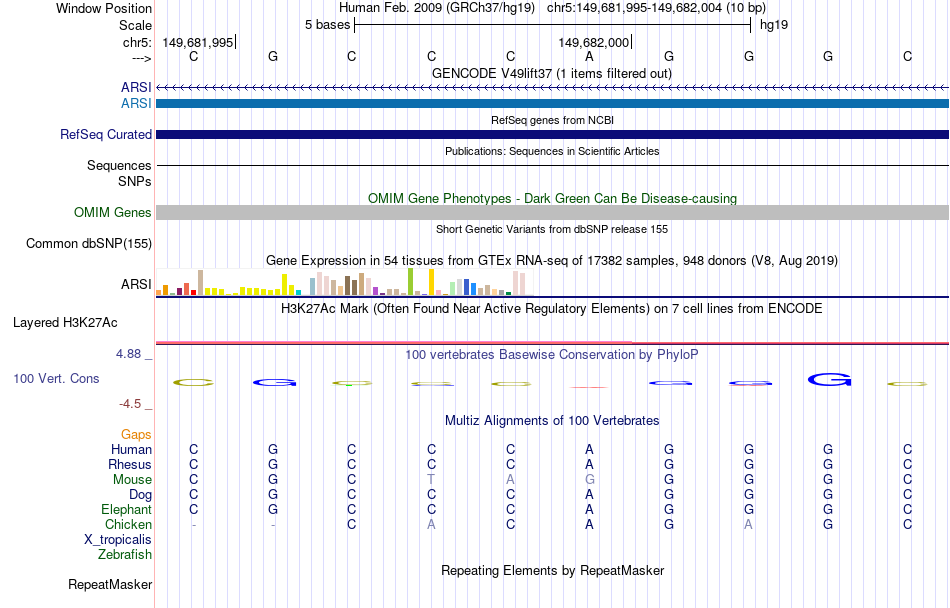Screen dimensions: 950x608
Task: Click the faded T in the Mouse row
Action: (431, 479)
